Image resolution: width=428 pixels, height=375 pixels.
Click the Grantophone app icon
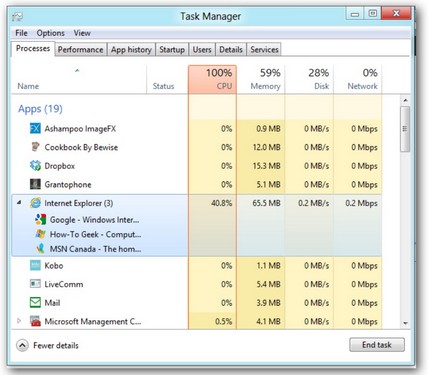click(x=35, y=184)
